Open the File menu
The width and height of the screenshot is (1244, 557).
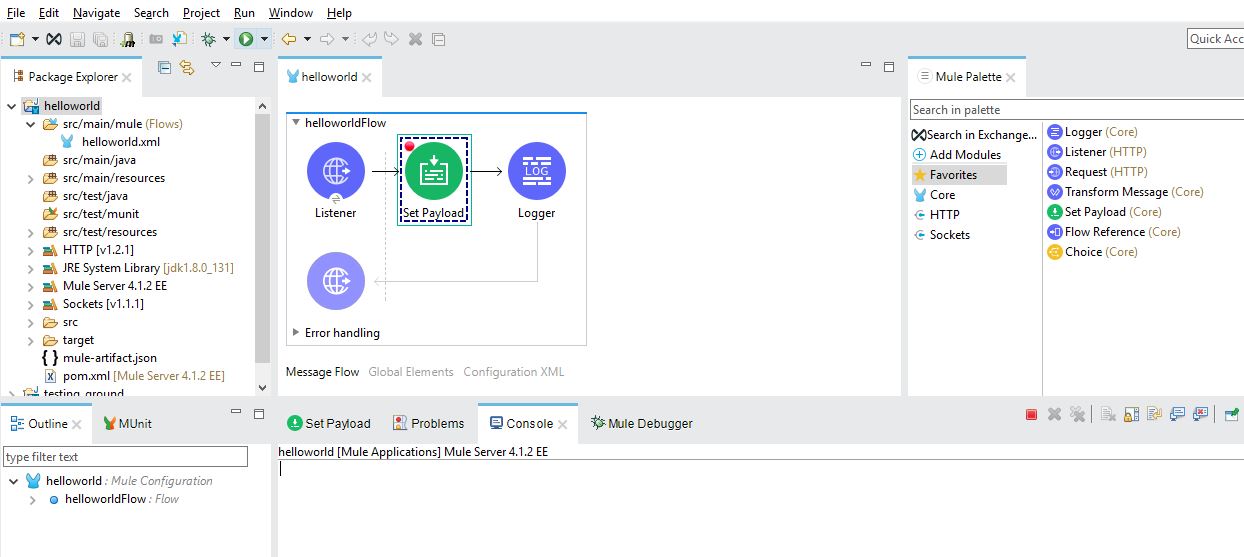pyautogui.click(x=16, y=13)
